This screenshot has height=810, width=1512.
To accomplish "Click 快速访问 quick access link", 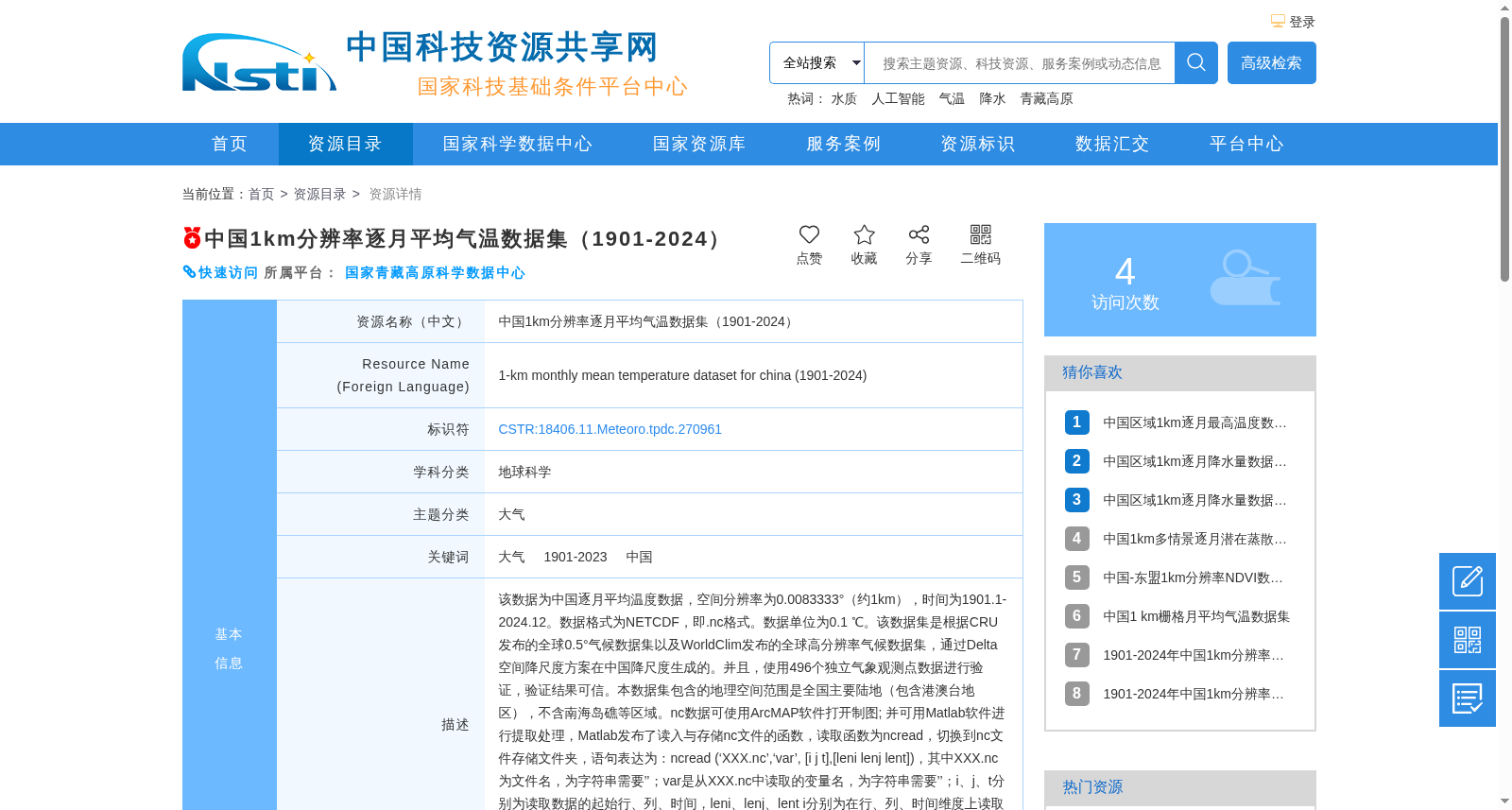I will 228,272.
